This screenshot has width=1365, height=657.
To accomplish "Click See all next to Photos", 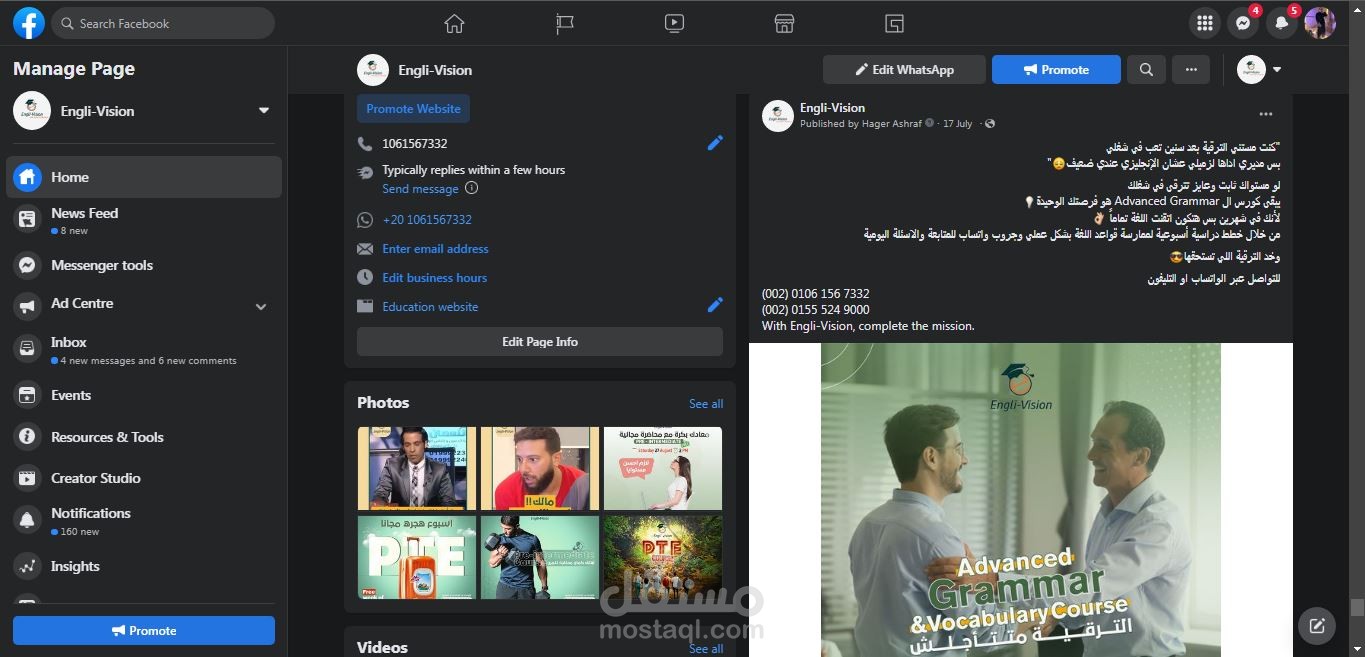I will click(x=706, y=404).
